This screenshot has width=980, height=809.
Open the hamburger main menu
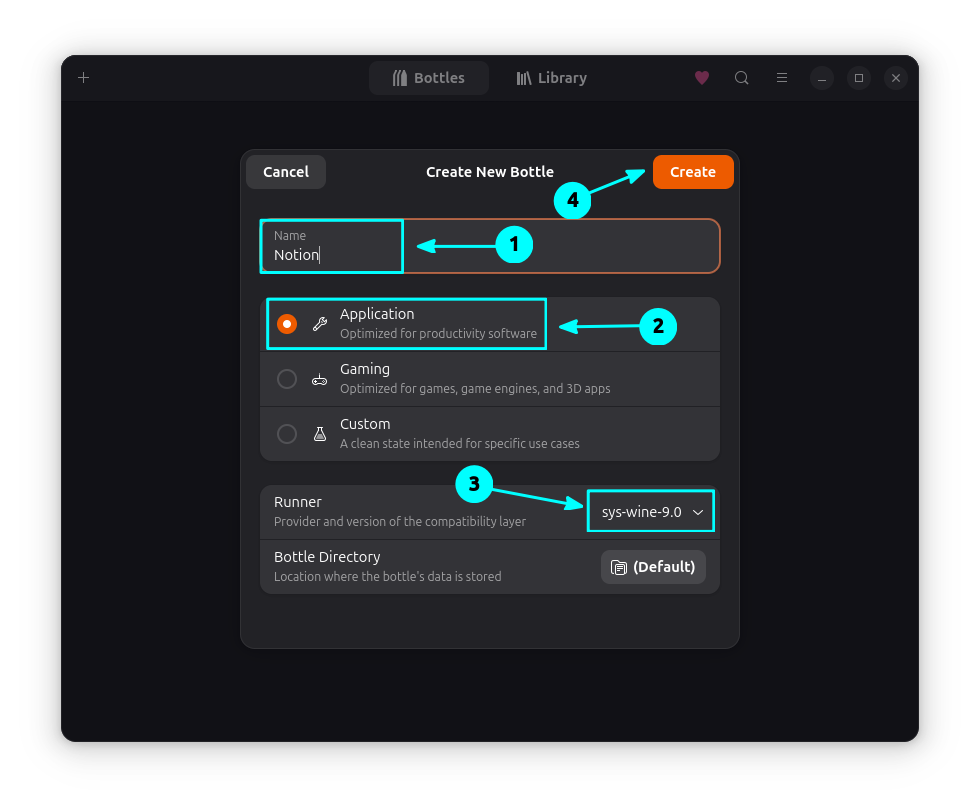click(781, 78)
